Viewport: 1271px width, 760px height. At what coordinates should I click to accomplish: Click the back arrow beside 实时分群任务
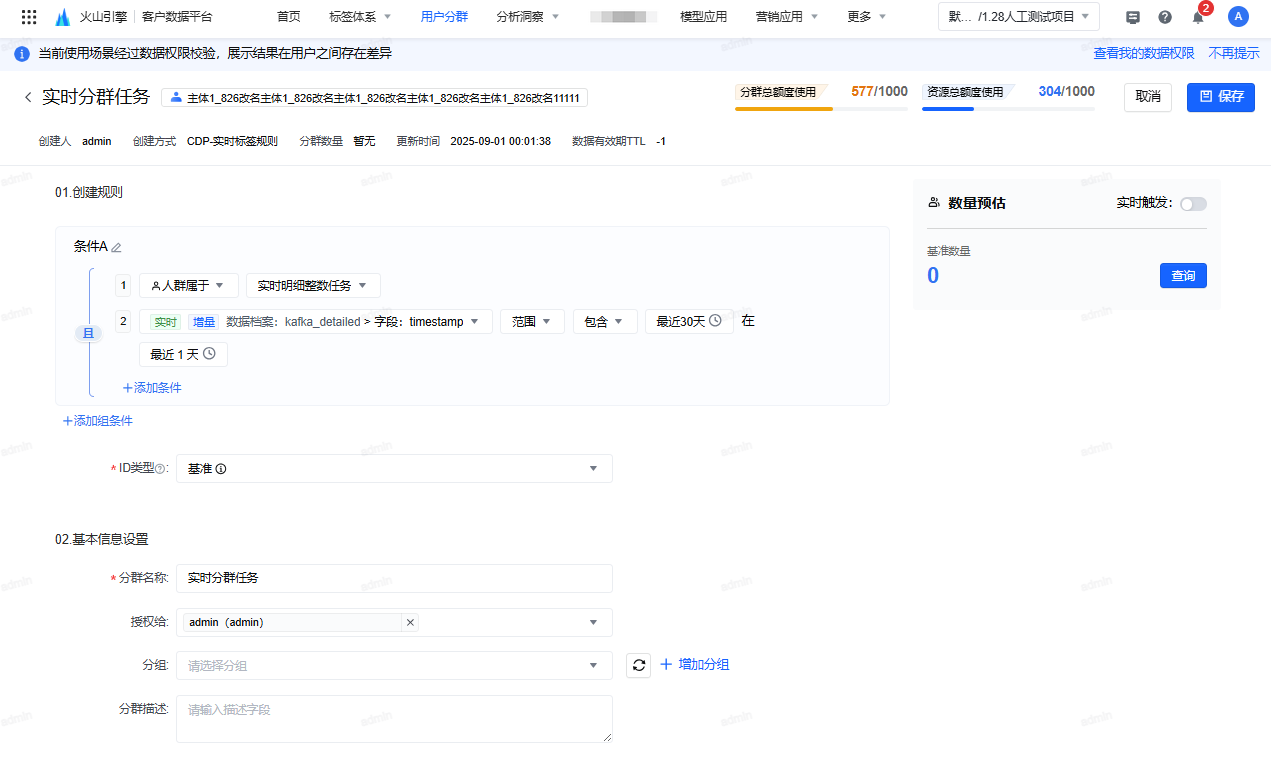(28, 97)
